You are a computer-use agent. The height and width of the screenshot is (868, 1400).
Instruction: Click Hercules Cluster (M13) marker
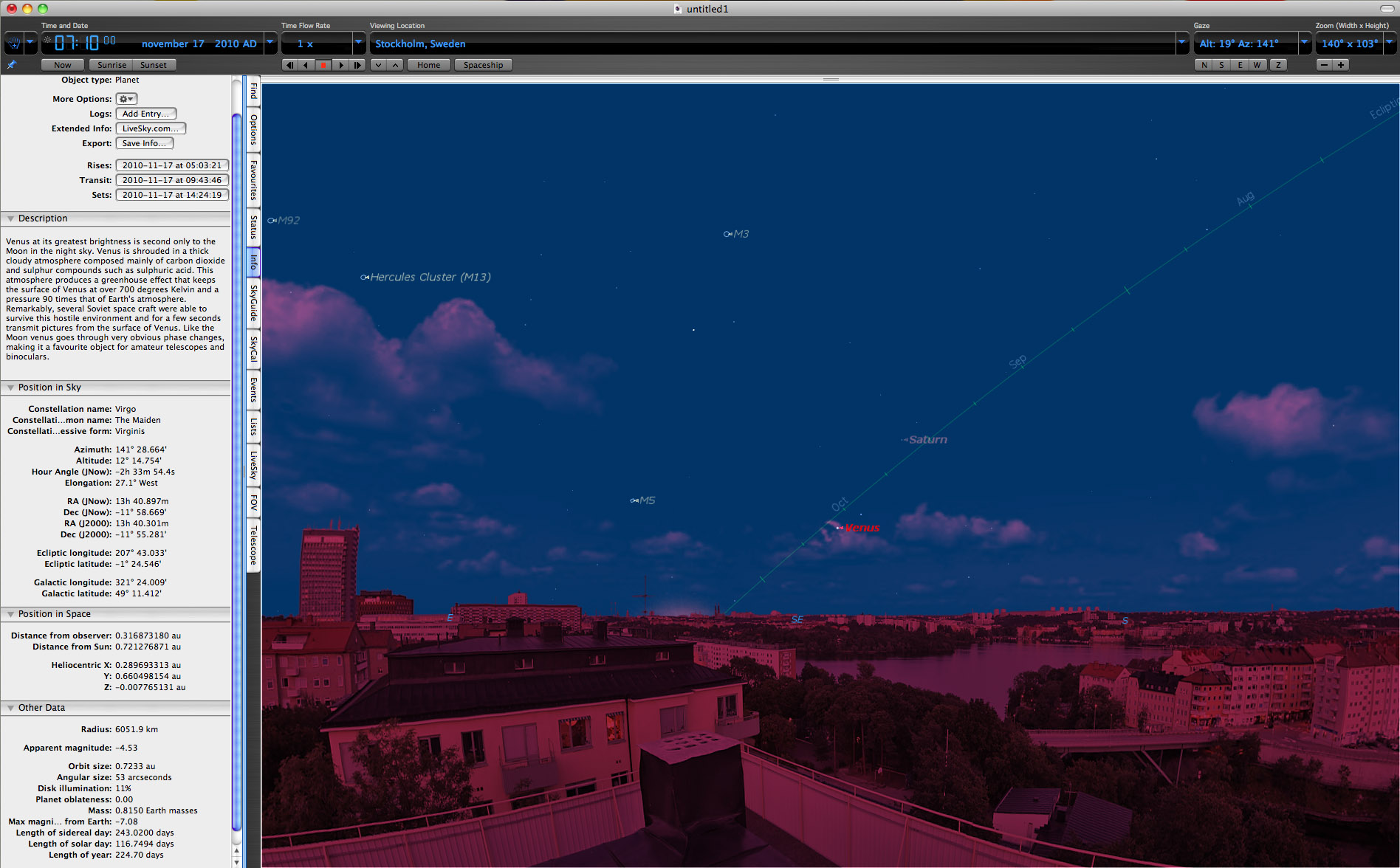365,278
